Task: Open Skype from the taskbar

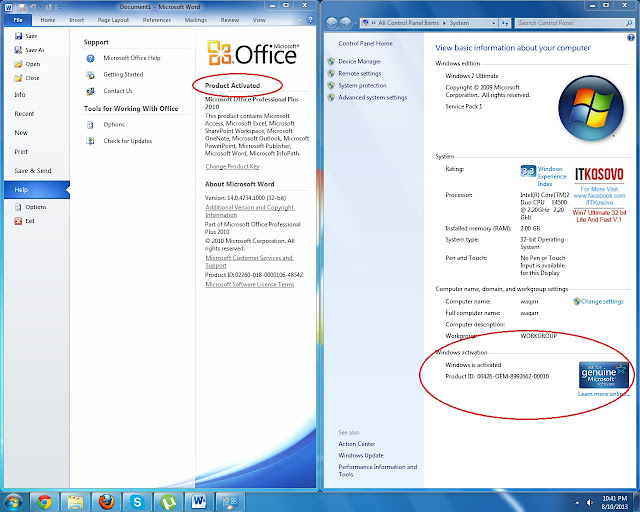Action: point(138,502)
